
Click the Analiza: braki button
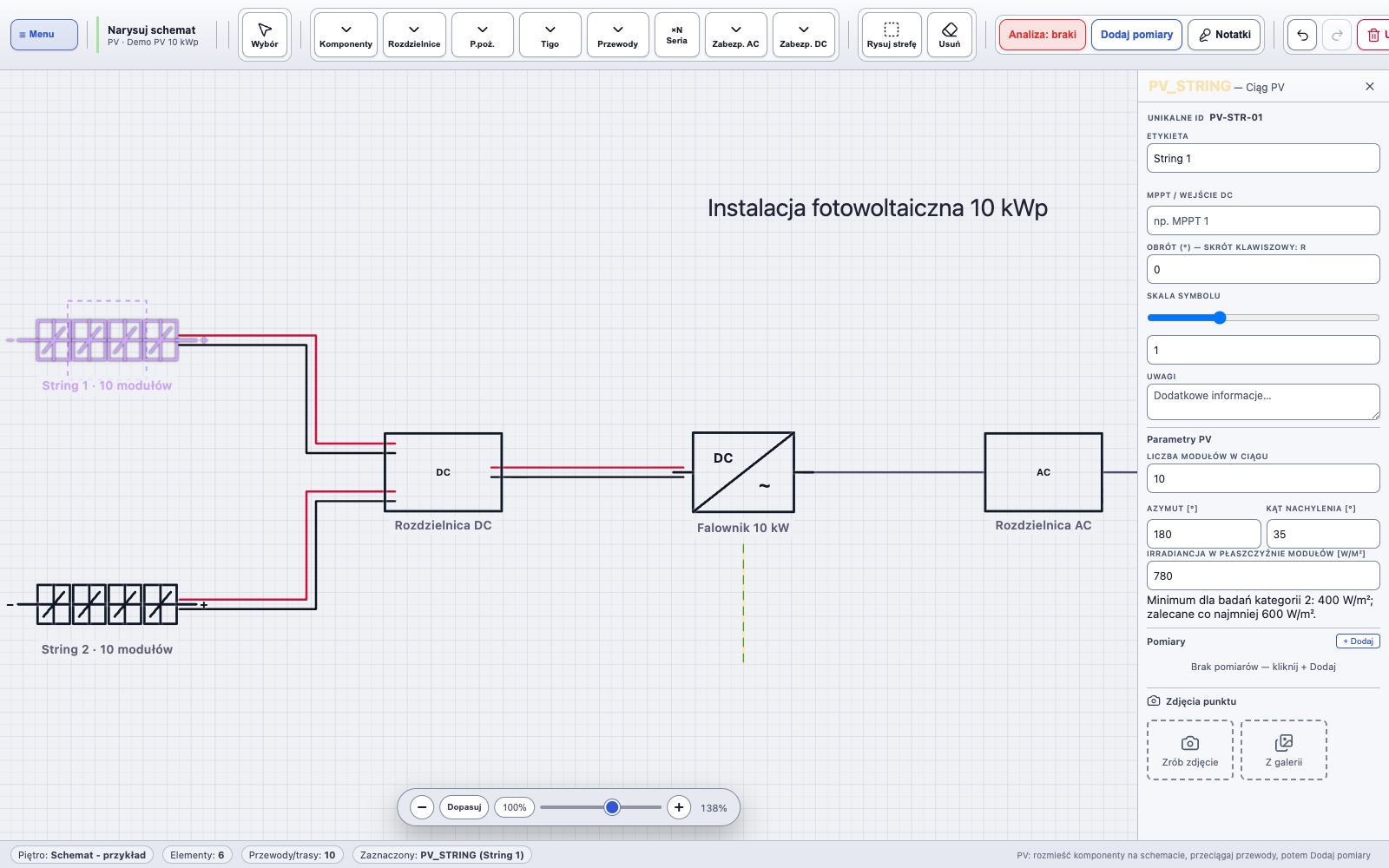[x=1042, y=35]
